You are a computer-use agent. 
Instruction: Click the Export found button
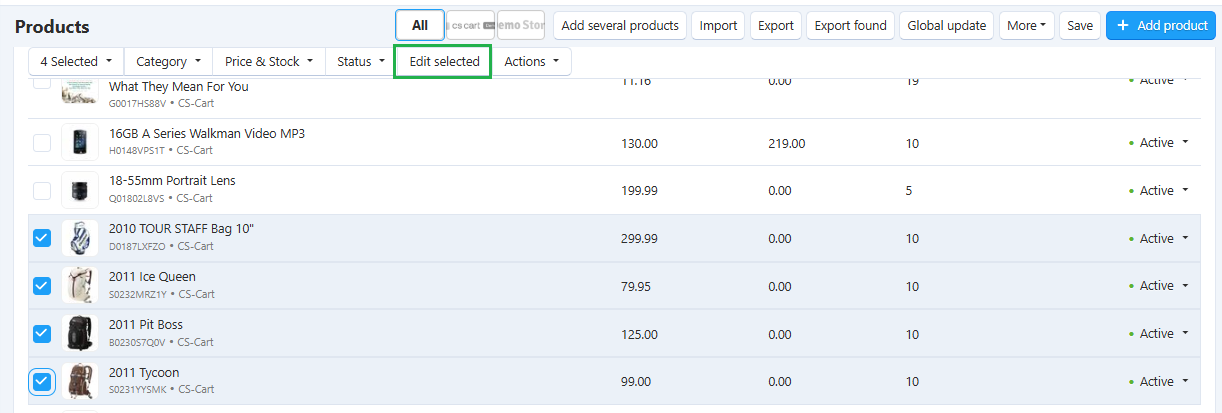[x=851, y=26]
